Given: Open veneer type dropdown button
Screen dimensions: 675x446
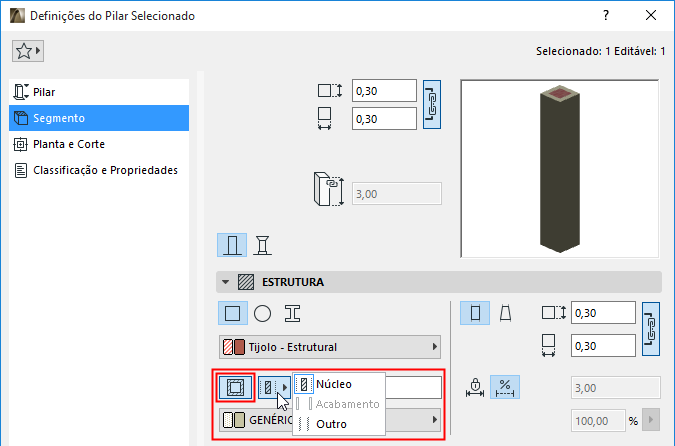Looking at the screenshot, I should [274, 387].
